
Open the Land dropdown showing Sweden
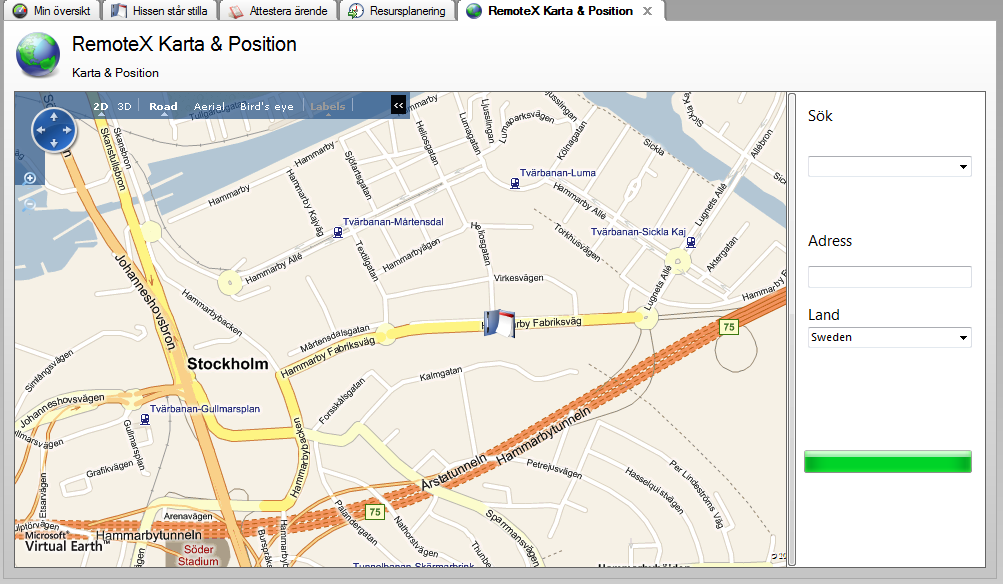(x=963, y=338)
